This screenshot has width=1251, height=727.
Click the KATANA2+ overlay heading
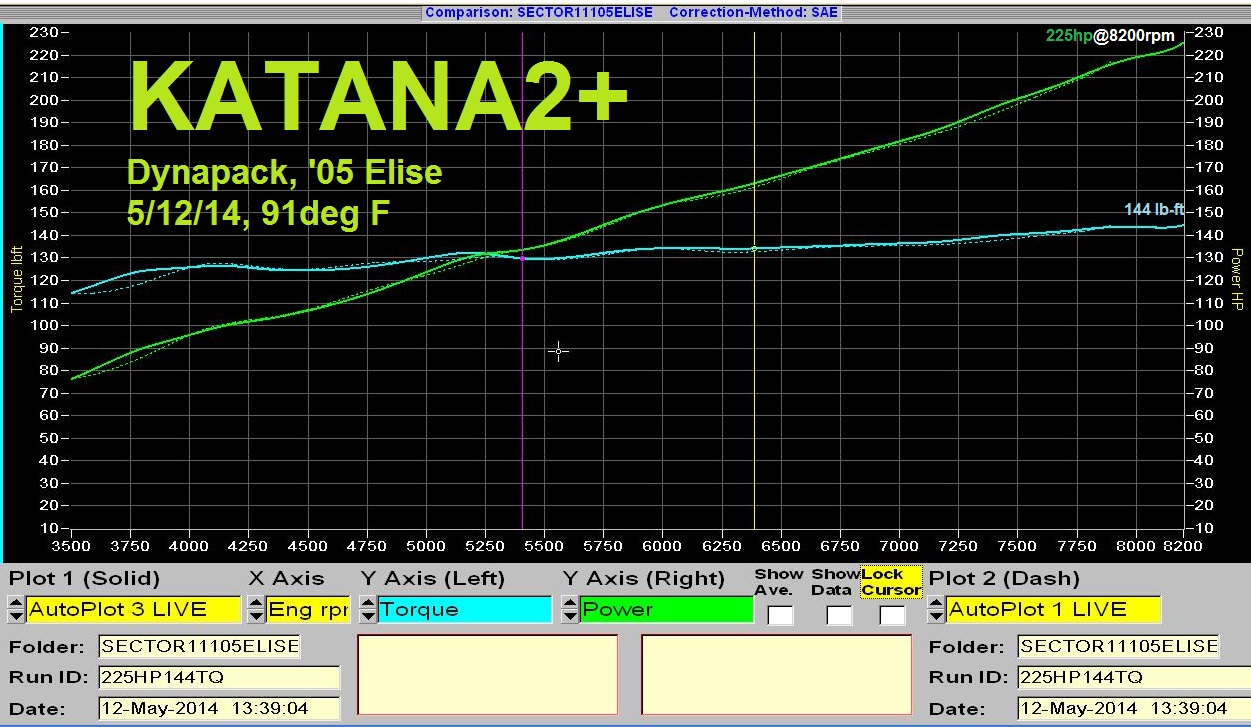(x=378, y=95)
